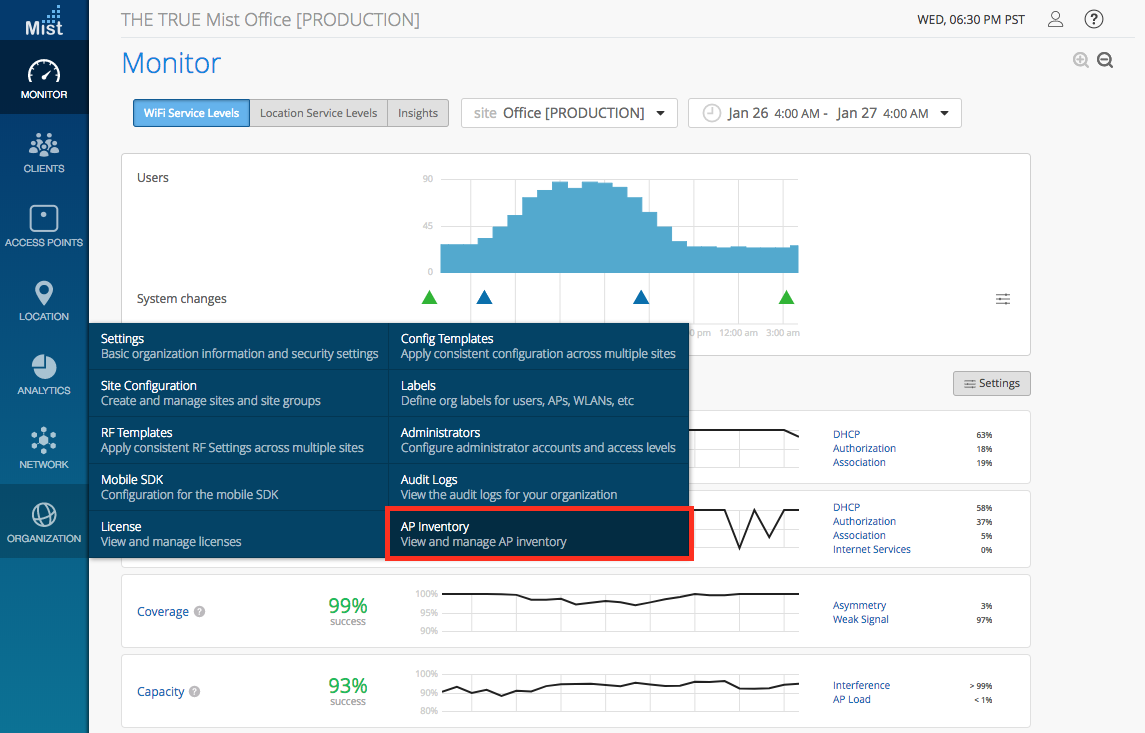Open Analytics pie chart icon
Screen dimensions: 1145x733
(x=44, y=374)
